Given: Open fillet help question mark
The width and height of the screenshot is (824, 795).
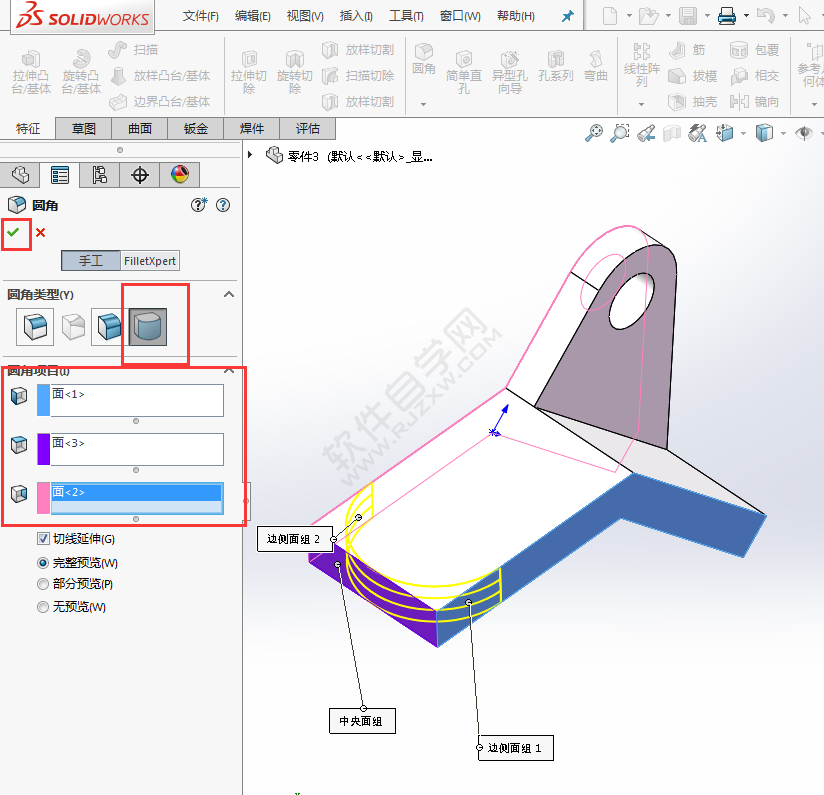Looking at the screenshot, I should (223, 205).
